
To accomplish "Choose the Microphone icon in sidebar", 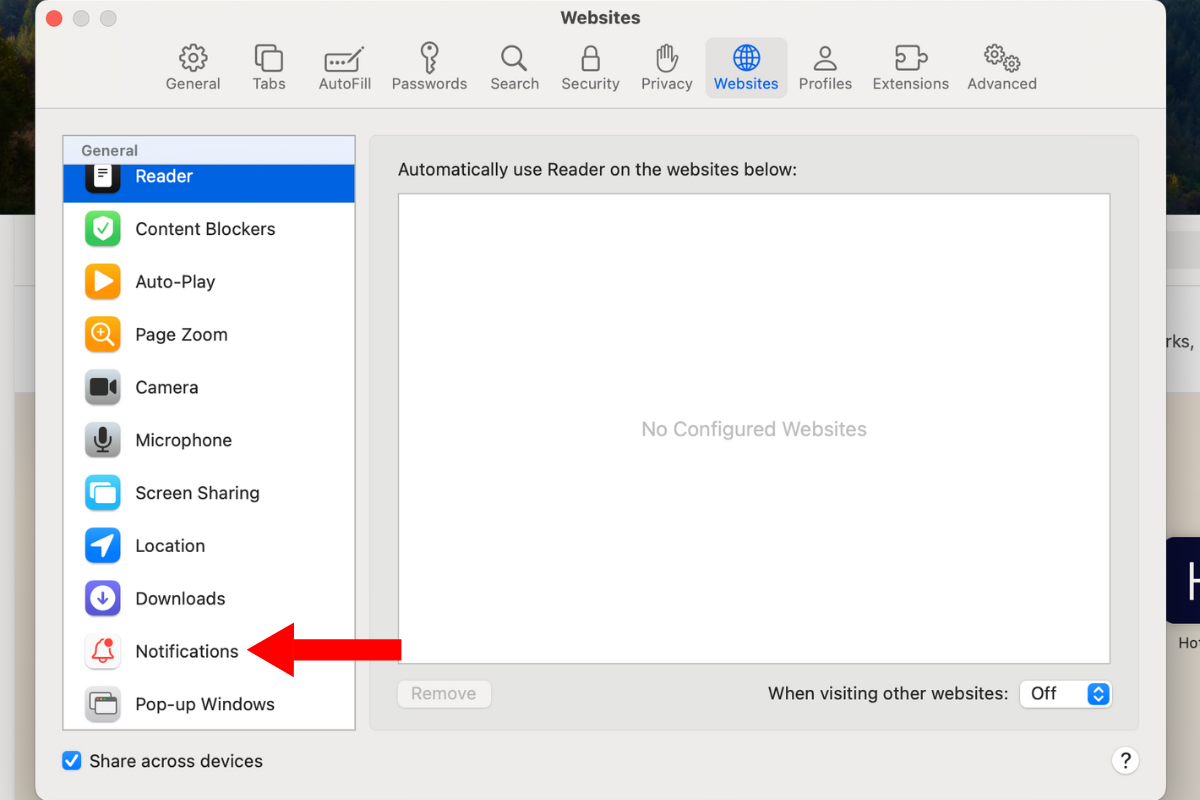I will [103, 441].
